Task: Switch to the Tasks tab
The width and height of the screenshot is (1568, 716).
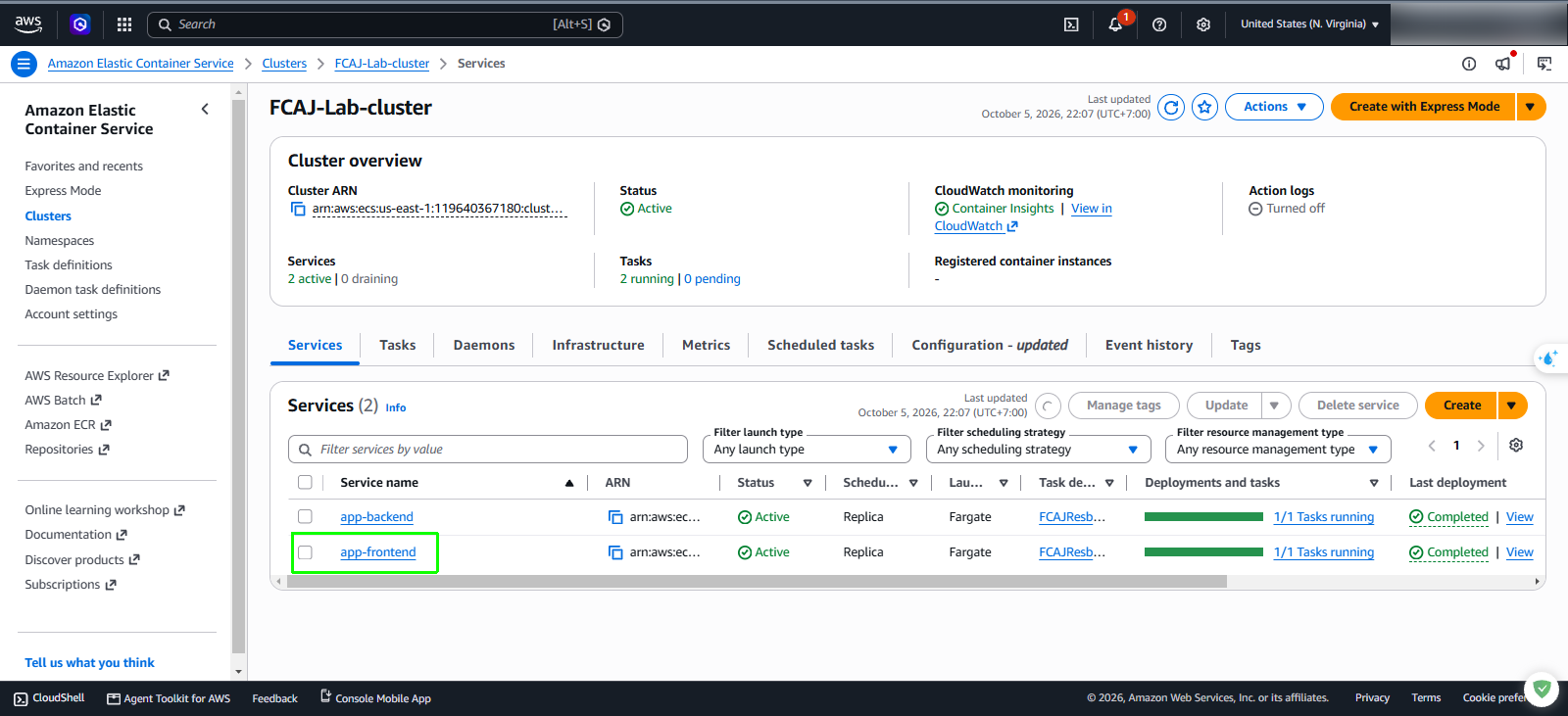Action: (x=398, y=345)
